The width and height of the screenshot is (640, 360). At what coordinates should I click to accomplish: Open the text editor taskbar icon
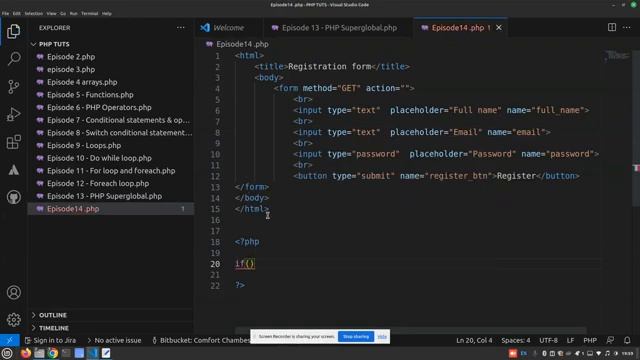click(x=106, y=353)
